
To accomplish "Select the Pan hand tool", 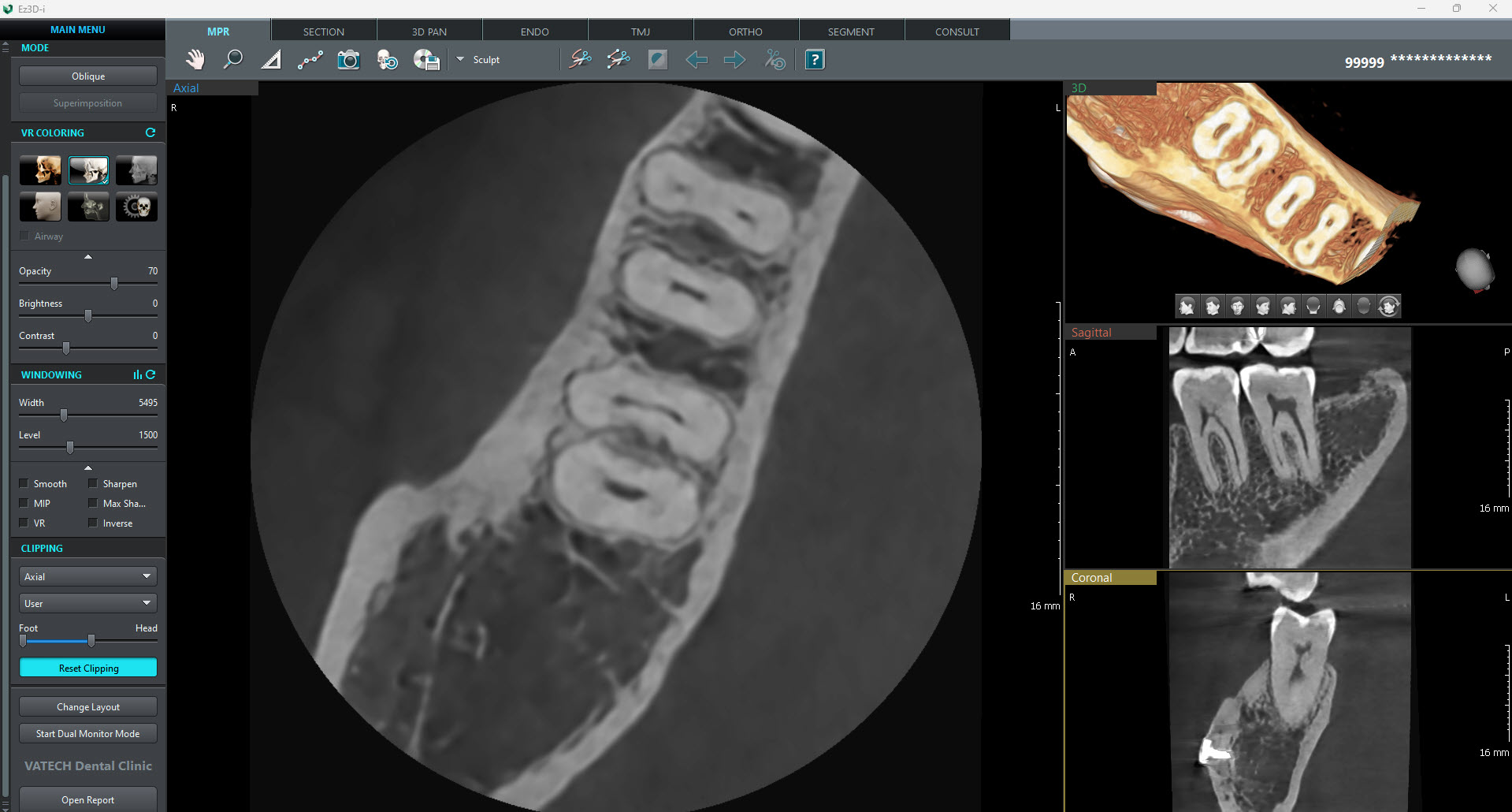I will pos(195,60).
